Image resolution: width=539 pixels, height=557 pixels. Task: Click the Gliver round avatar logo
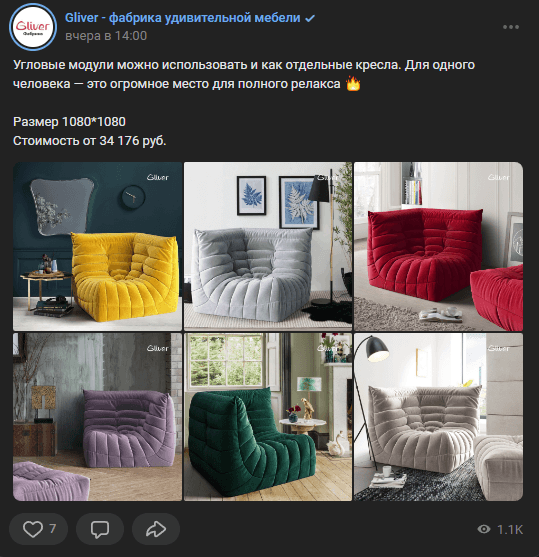click(x=33, y=27)
